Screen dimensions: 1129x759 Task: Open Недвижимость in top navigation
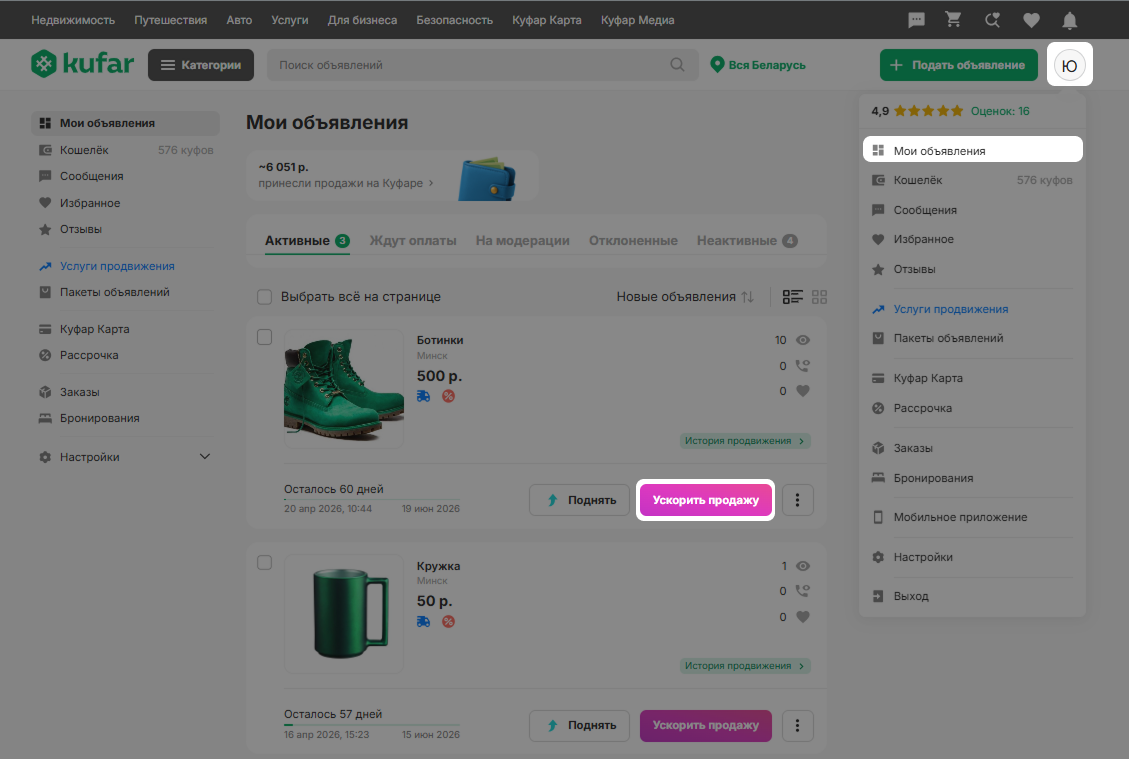[x=73, y=20]
